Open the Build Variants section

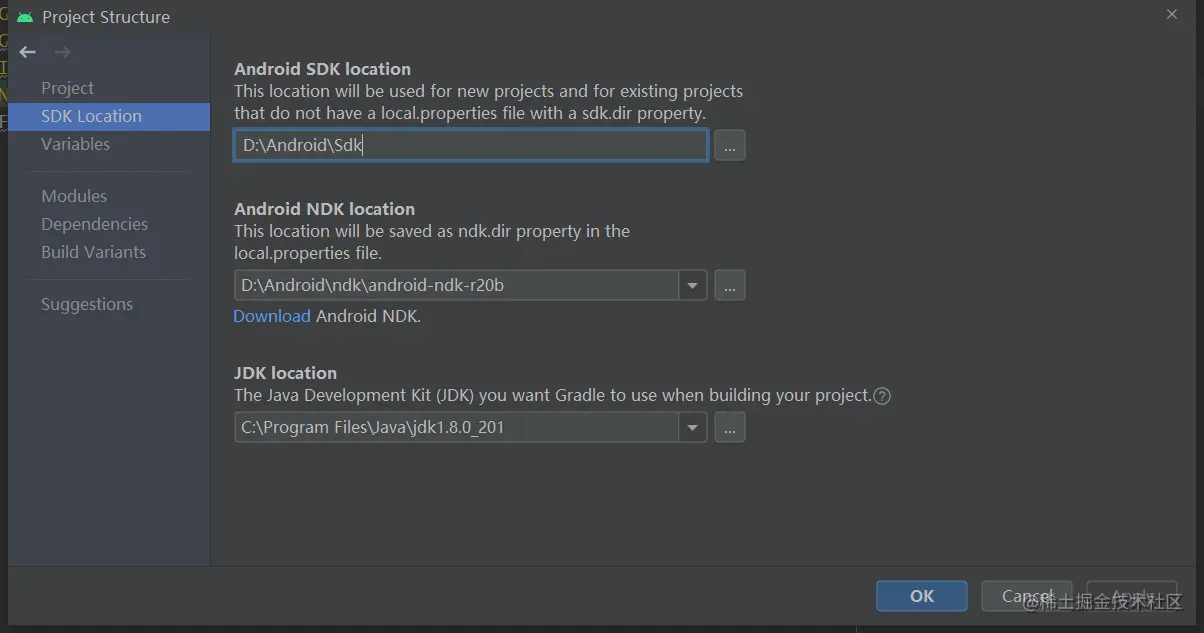(x=94, y=252)
